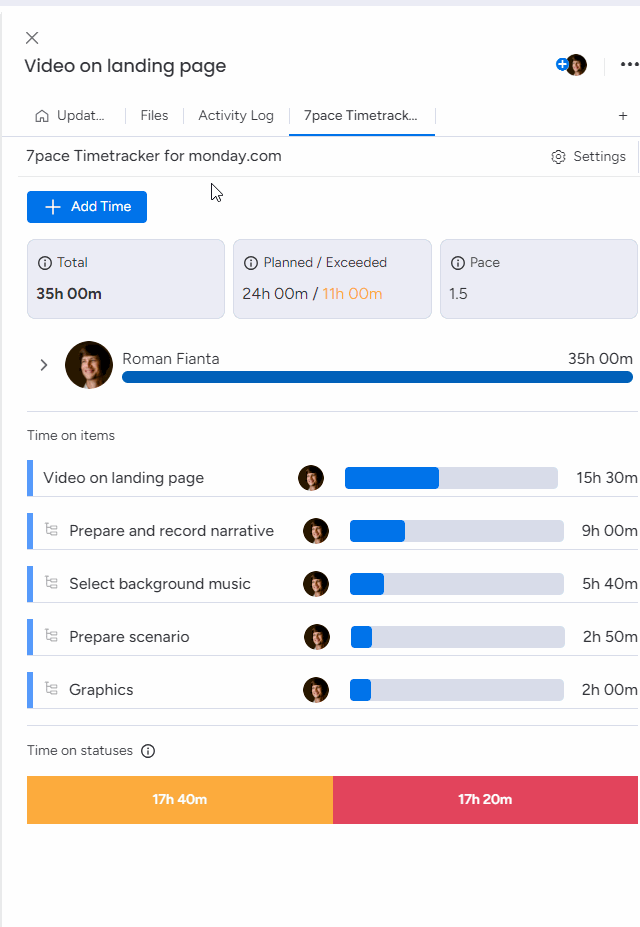Viewport: 640px width, 927px height.
Task: Click the info icon next to Total
Action: 45,263
